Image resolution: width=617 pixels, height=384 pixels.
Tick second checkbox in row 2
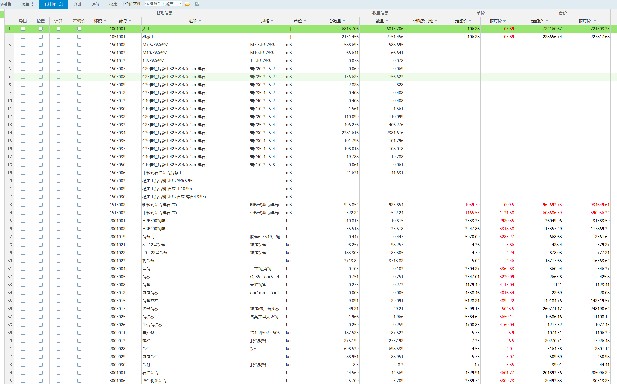tap(41, 37)
